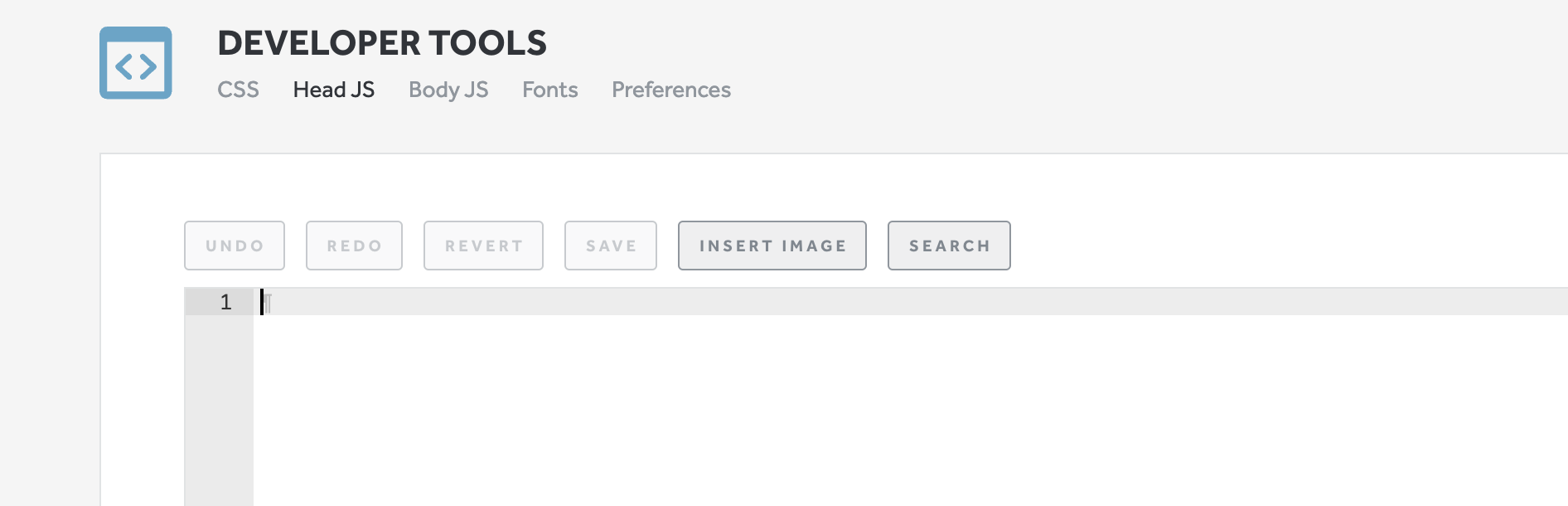Click line number 1 in the gutter
The width and height of the screenshot is (1568, 506).
point(224,304)
